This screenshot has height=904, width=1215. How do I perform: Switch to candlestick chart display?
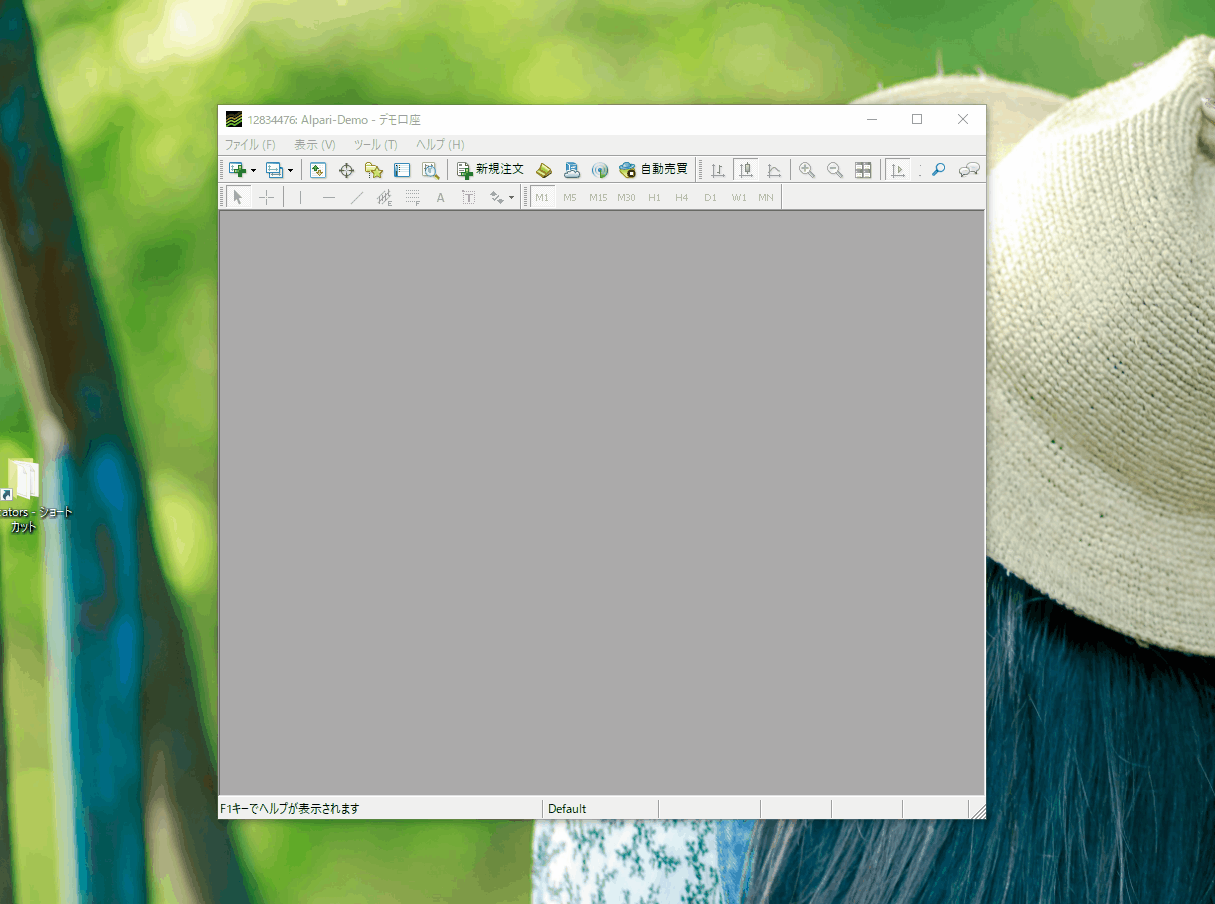click(746, 170)
